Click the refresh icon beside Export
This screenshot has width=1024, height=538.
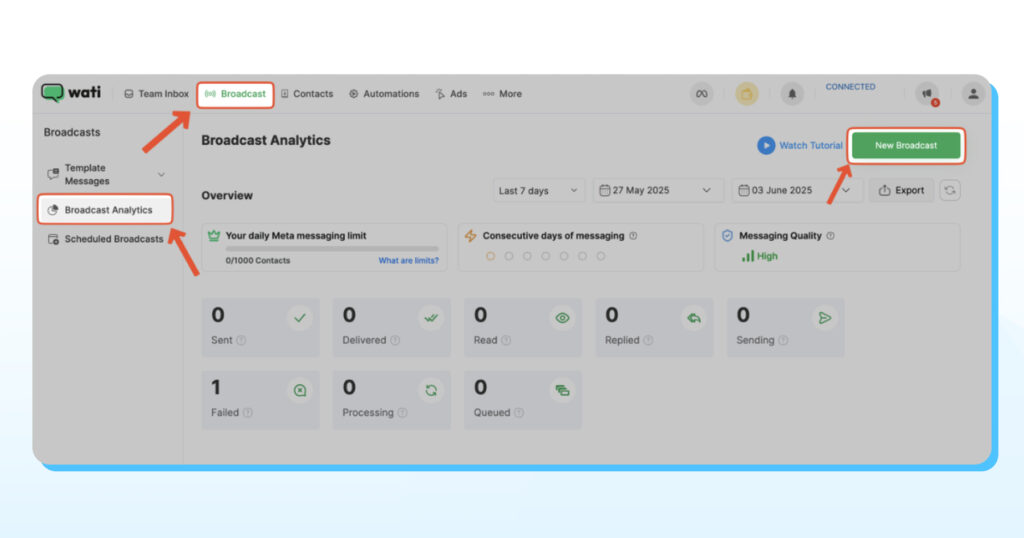pyautogui.click(x=950, y=191)
